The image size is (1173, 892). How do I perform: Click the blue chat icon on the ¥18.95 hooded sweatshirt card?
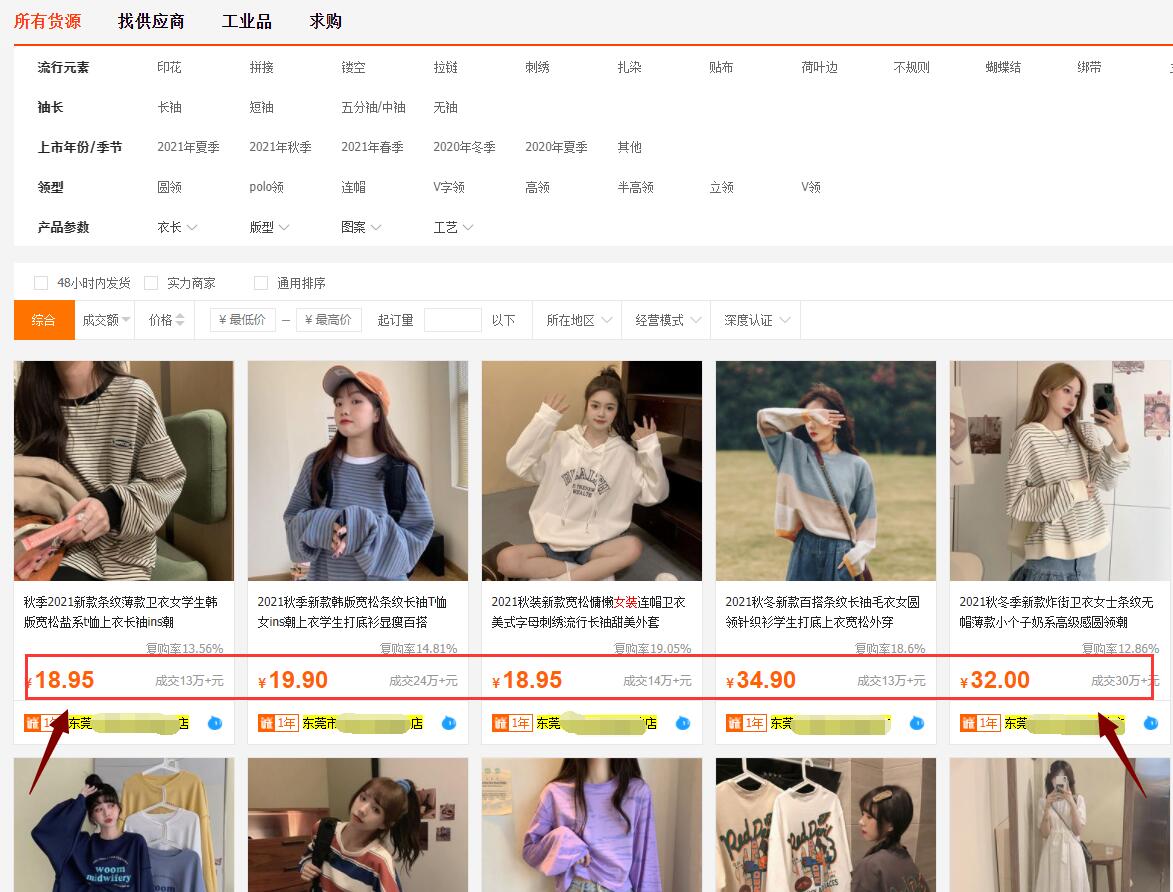(x=683, y=723)
